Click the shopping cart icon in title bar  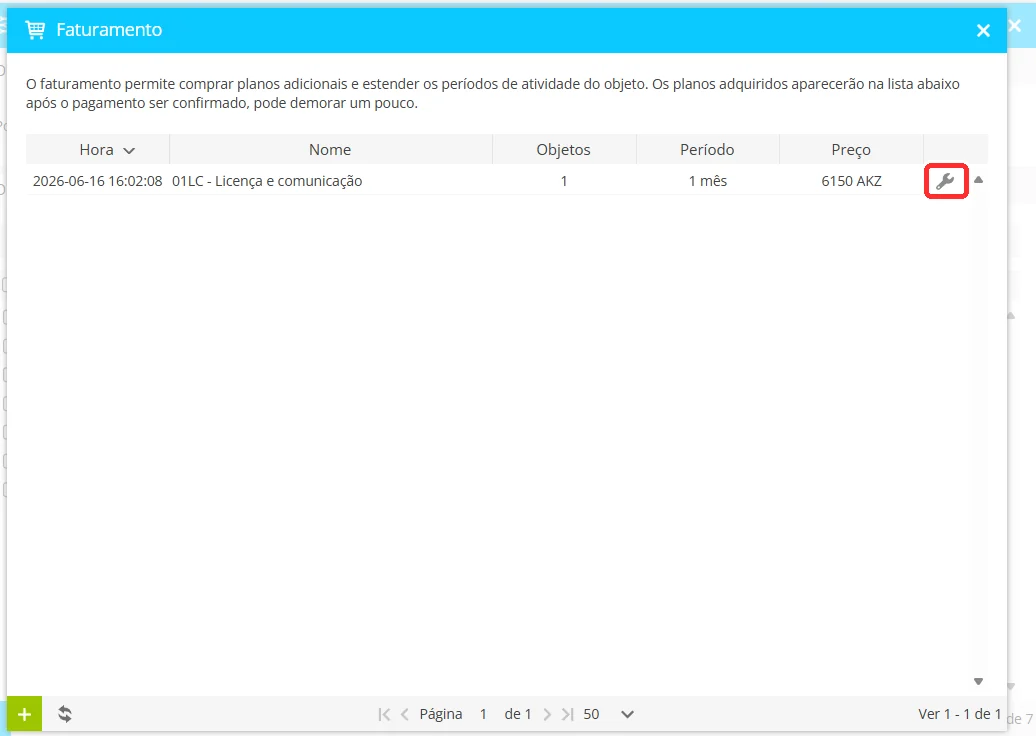click(35, 30)
